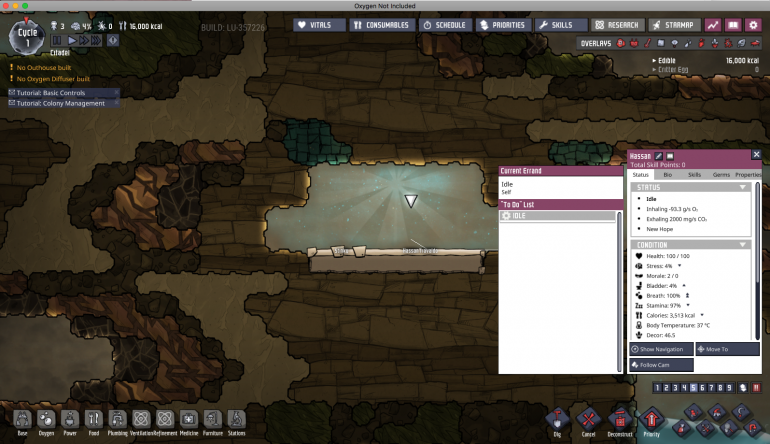Switch to the Bio tab
This screenshot has height=444, width=770.
click(x=667, y=175)
